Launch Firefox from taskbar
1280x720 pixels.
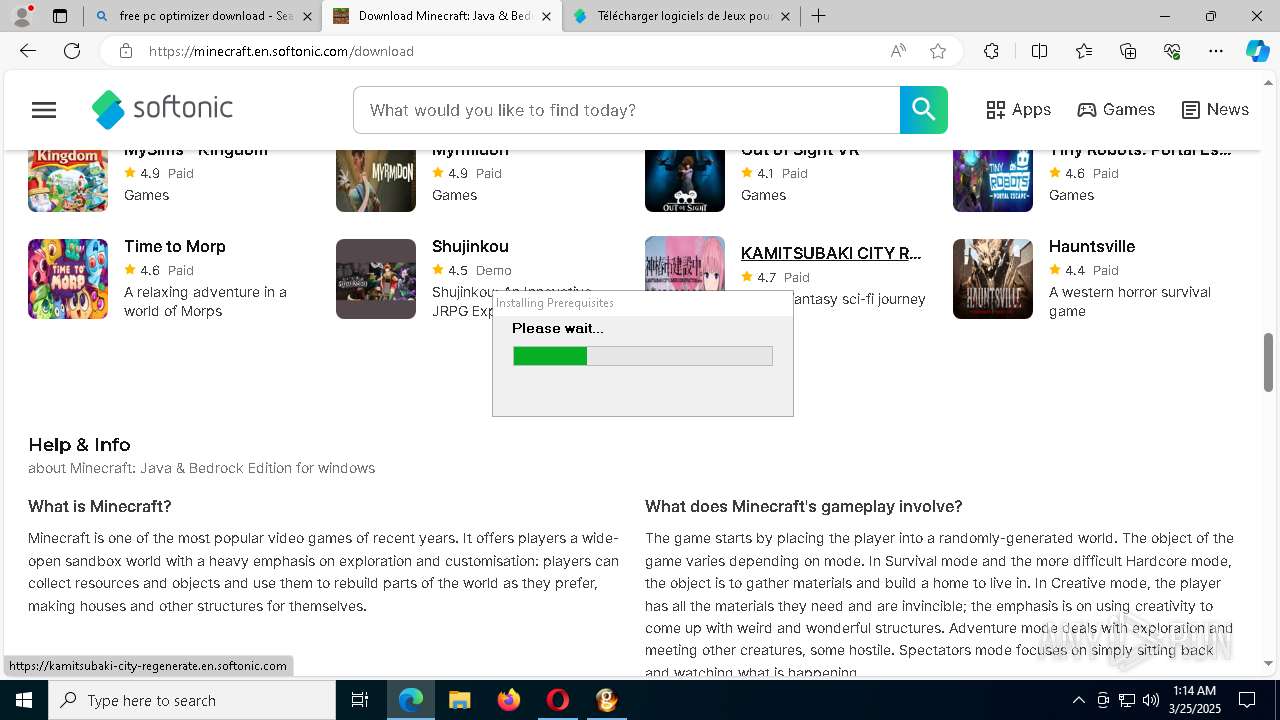[x=509, y=700]
